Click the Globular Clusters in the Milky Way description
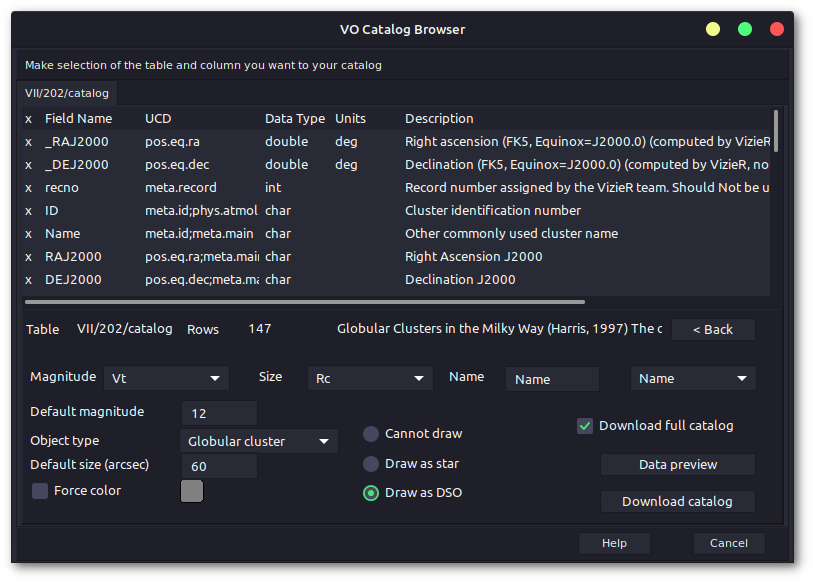 tap(500, 329)
